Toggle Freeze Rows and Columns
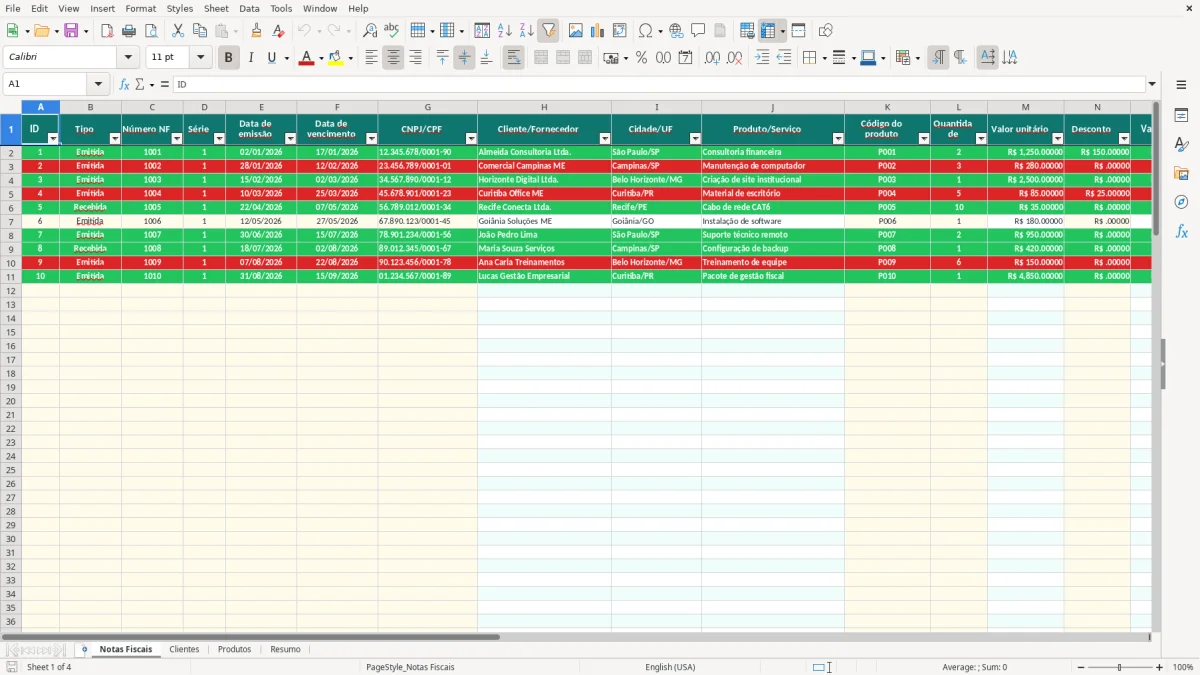The image size is (1200, 675). coord(768,31)
